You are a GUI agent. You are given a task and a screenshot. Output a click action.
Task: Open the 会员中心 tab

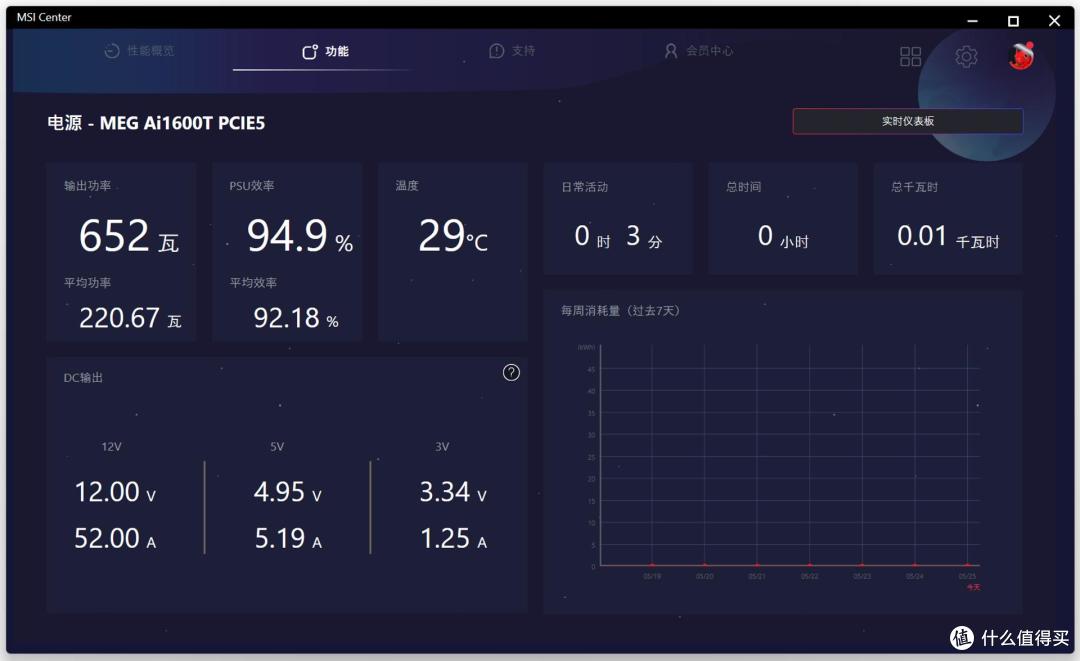point(698,51)
